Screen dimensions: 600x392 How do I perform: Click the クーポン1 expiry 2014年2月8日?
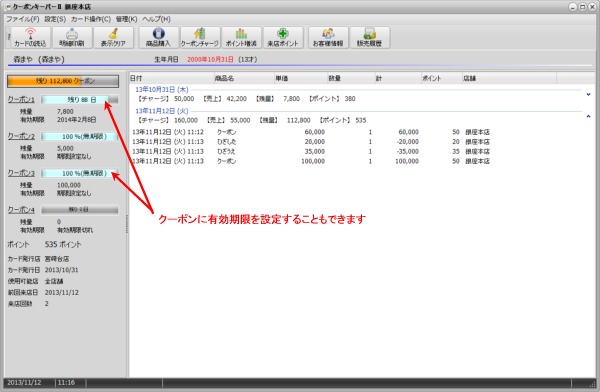77,120
